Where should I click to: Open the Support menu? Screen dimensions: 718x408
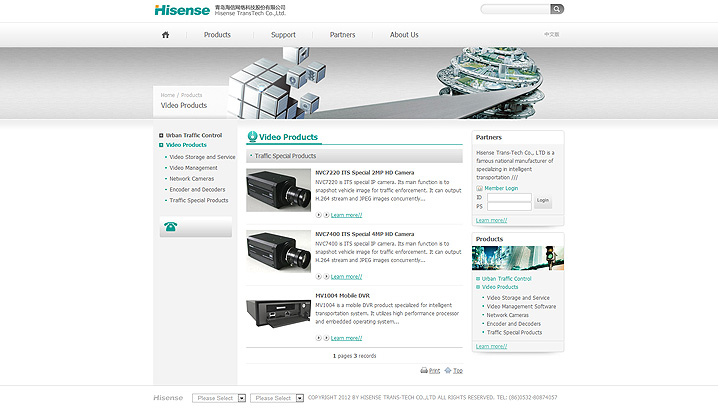coord(283,35)
